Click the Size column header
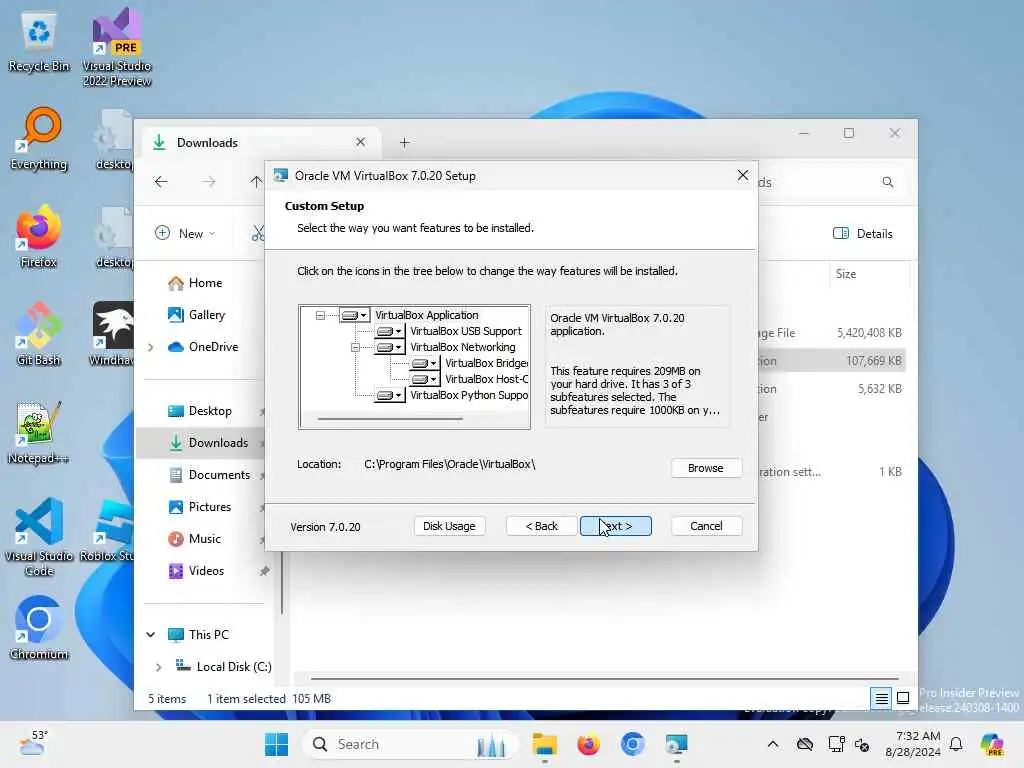This screenshot has height=768, width=1024. tap(869, 274)
